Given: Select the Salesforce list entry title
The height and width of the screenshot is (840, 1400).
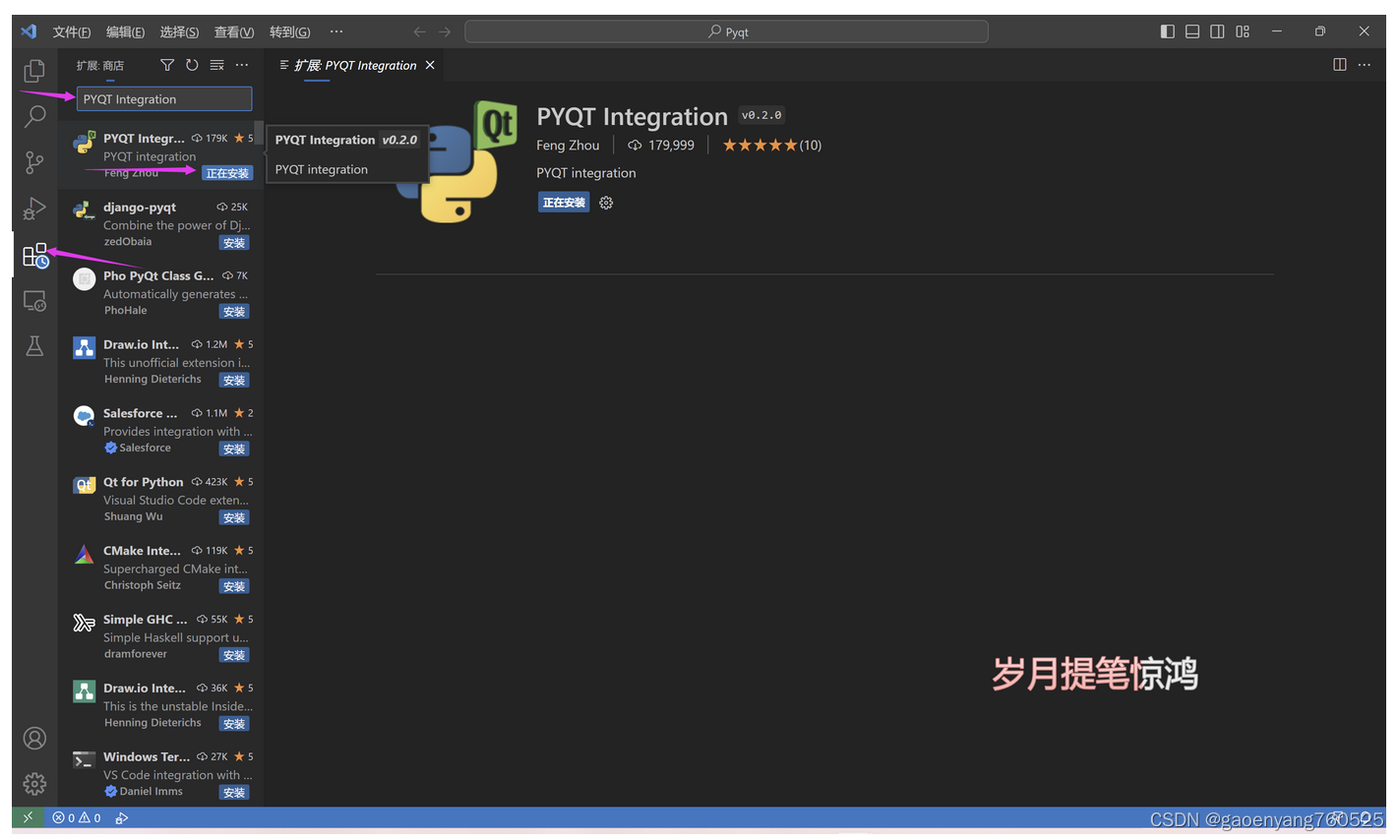Looking at the screenshot, I should click(x=140, y=413).
